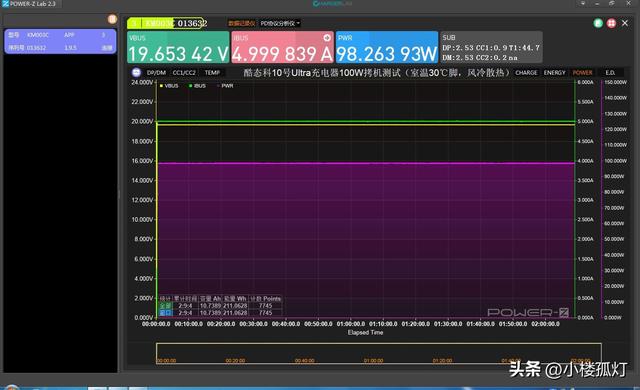The width and height of the screenshot is (640, 390).
Task: Click the 20.000V label on voltage axis
Action: [x=142, y=122]
